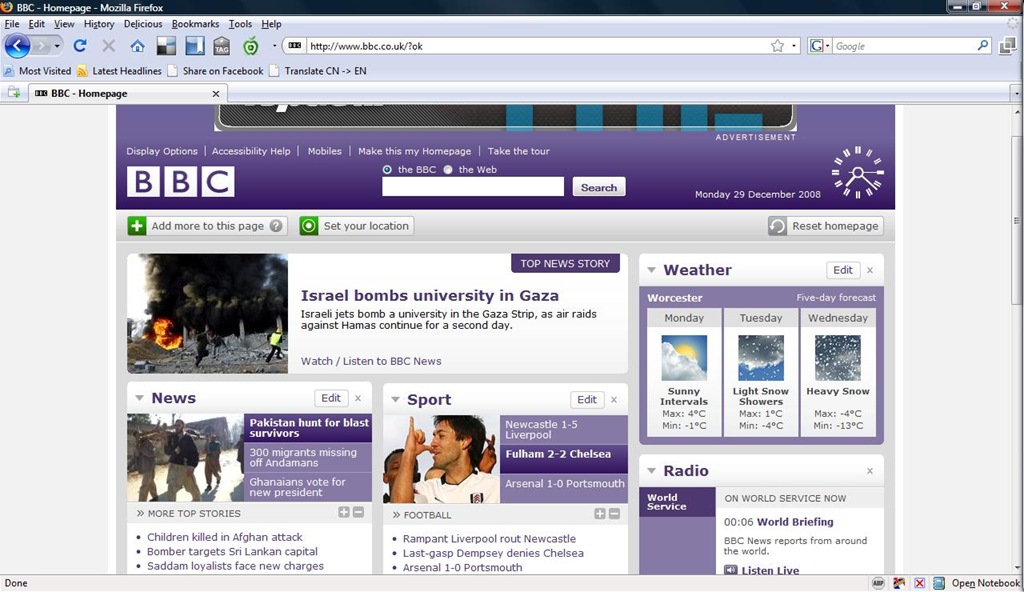1024x592 pixels.
Task: Click the green Set your location target icon
Action: tap(309, 226)
